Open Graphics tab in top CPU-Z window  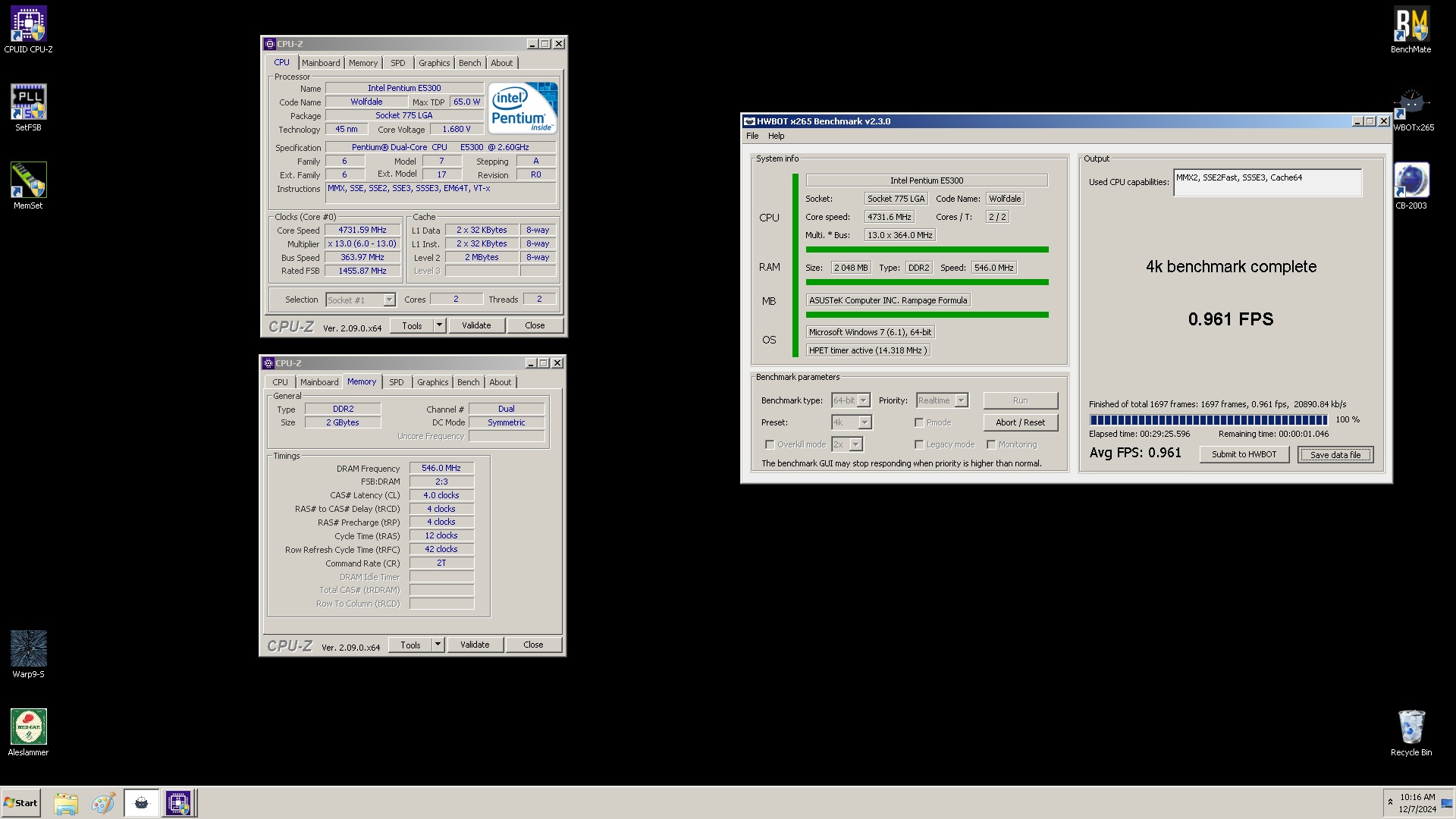click(x=435, y=63)
